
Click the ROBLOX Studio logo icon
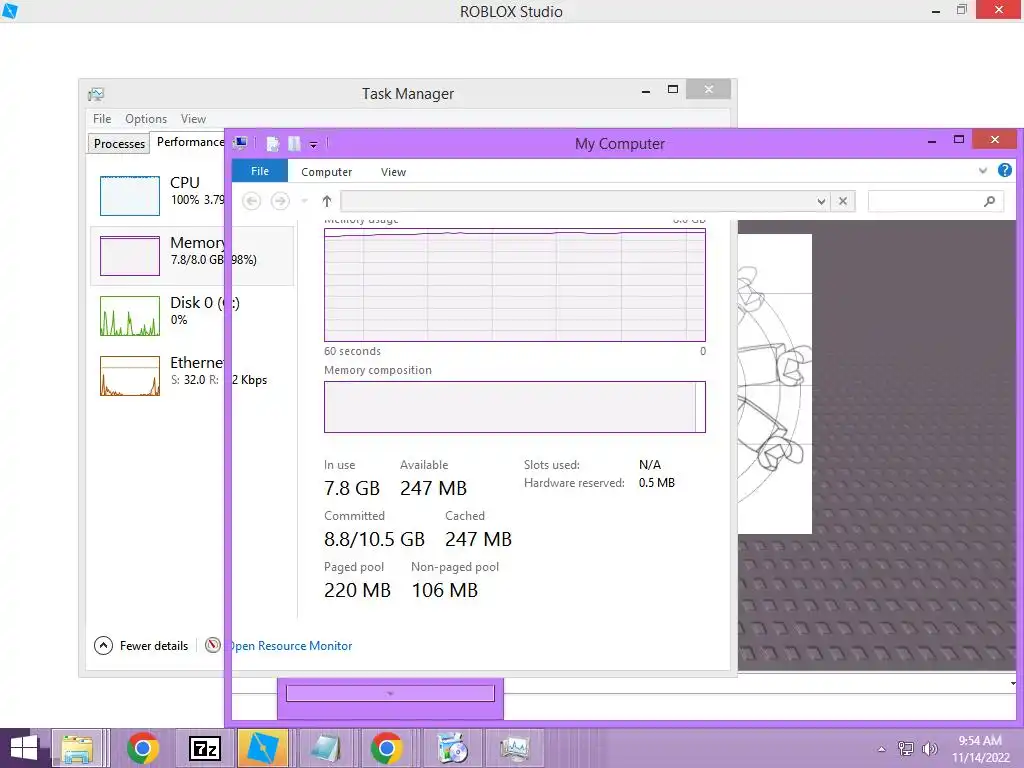(10, 10)
